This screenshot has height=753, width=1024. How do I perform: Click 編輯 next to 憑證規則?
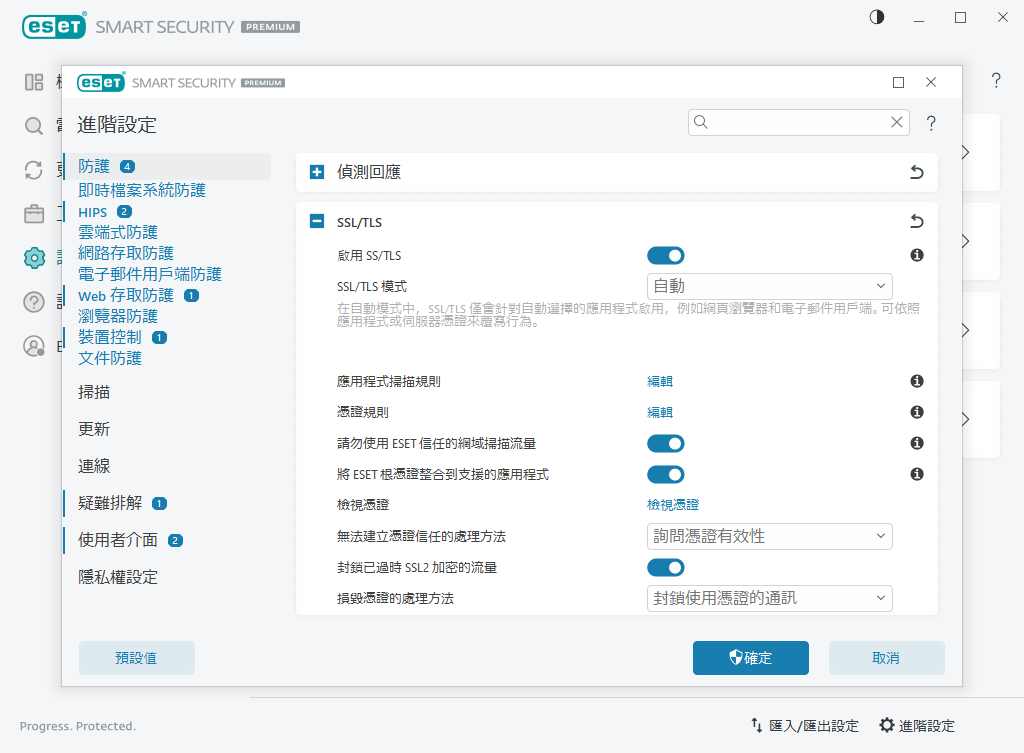(x=658, y=411)
